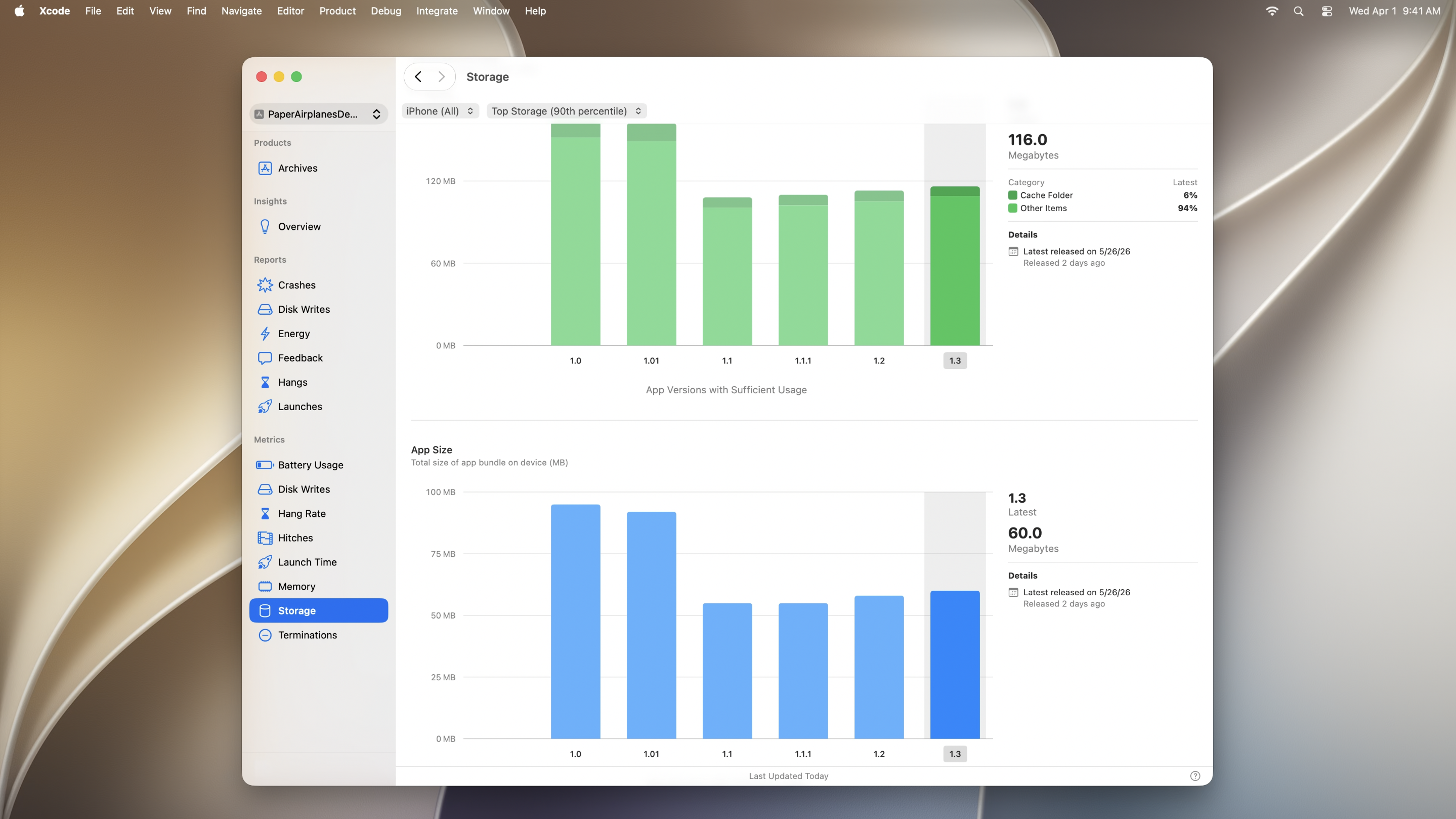This screenshot has height=819, width=1456.
Task: Open the Energy bolt icon
Action: (x=265, y=333)
